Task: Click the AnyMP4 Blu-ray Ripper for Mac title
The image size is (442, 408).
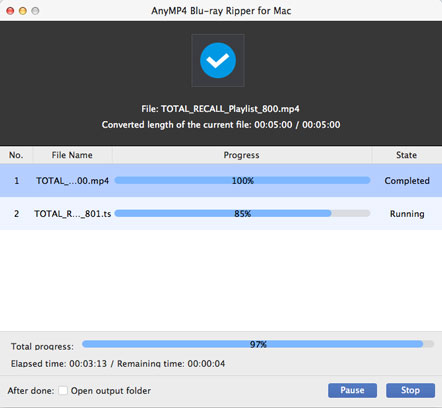Action: [221, 11]
